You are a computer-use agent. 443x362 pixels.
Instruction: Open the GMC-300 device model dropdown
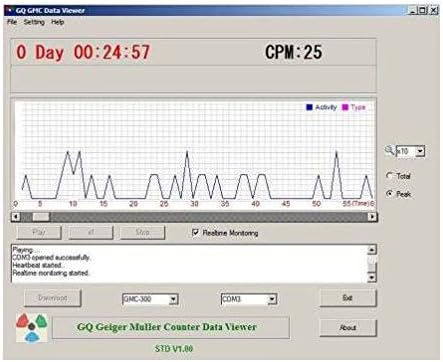coord(173,299)
